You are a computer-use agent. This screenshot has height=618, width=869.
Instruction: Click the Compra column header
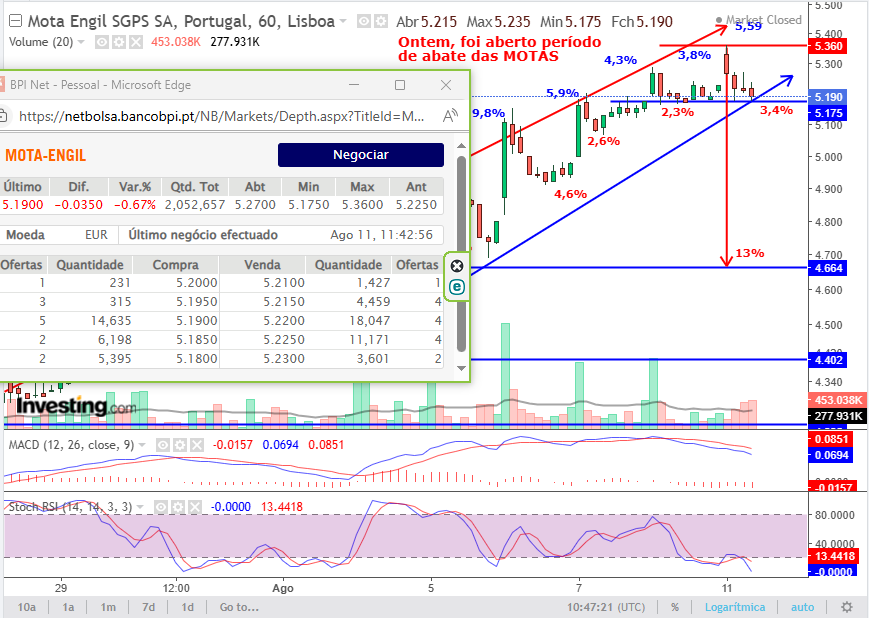tap(175, 265)
